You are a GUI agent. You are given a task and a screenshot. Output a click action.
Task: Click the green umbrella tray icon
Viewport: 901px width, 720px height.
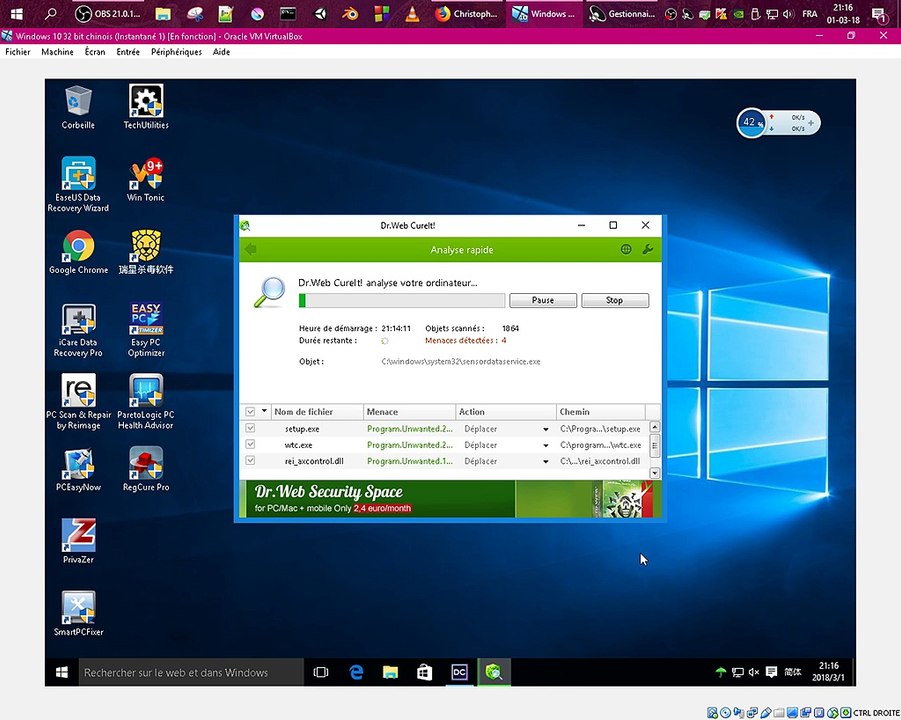click(721, 672)
